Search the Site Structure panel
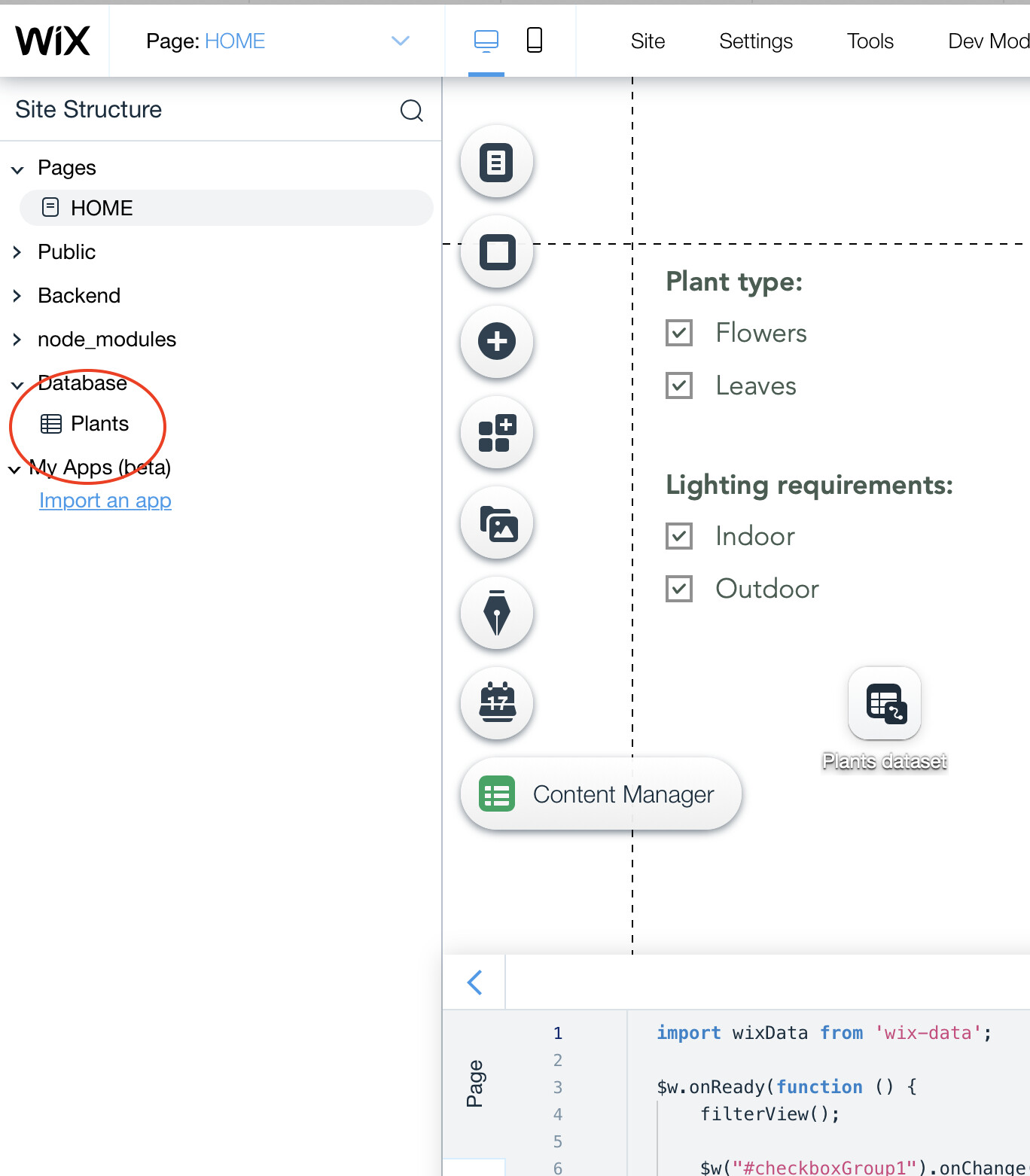Image resolution: width=1030 pixels, height=1176 pixels. coord(411,111)
